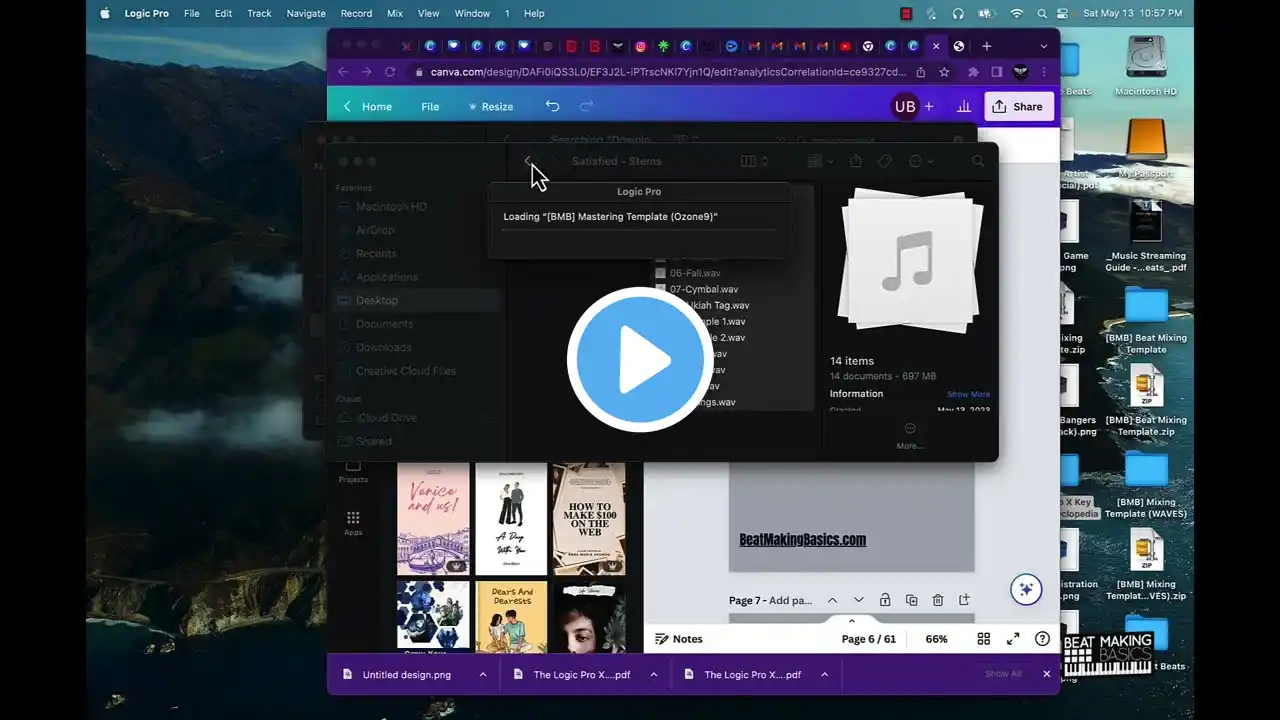Open the Logic Pro Record menu

(356, 13)
